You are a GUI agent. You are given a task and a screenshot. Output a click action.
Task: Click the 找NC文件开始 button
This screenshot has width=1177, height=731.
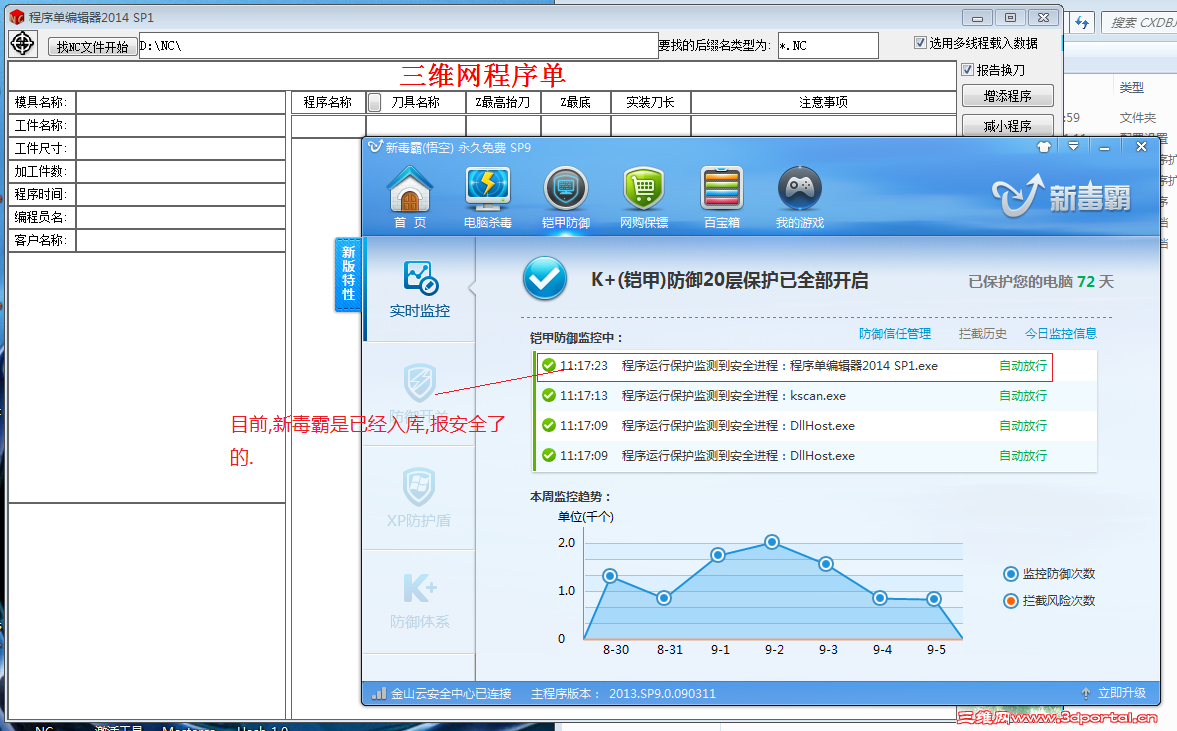coord(92,47)
